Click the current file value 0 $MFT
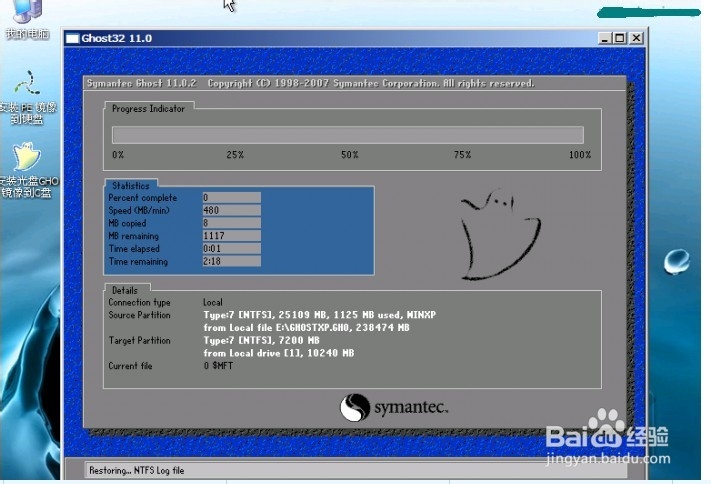Screen dimensions: 711x484 click(x=218, y=366)
